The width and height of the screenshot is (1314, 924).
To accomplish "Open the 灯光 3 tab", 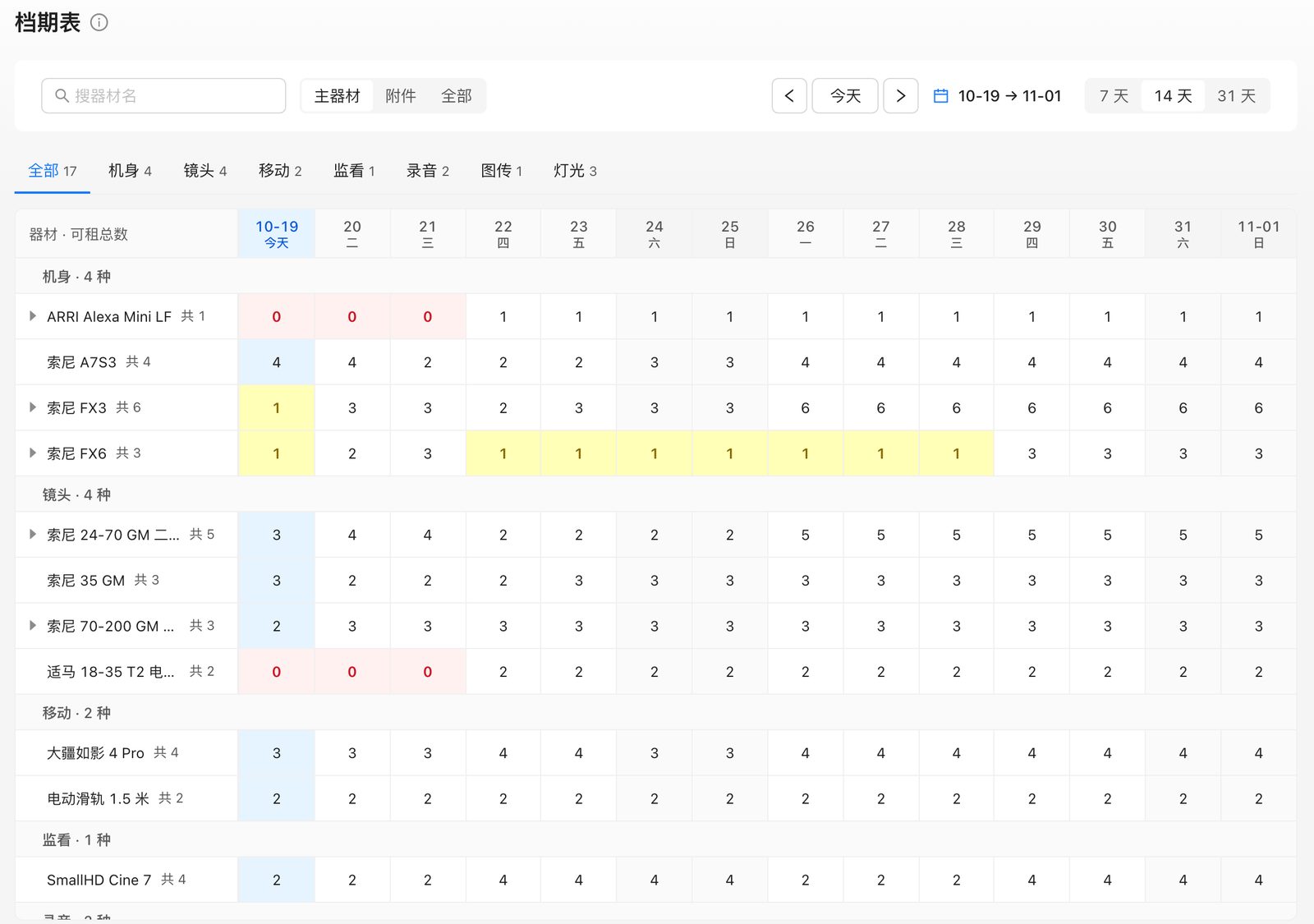I will 575,171.
